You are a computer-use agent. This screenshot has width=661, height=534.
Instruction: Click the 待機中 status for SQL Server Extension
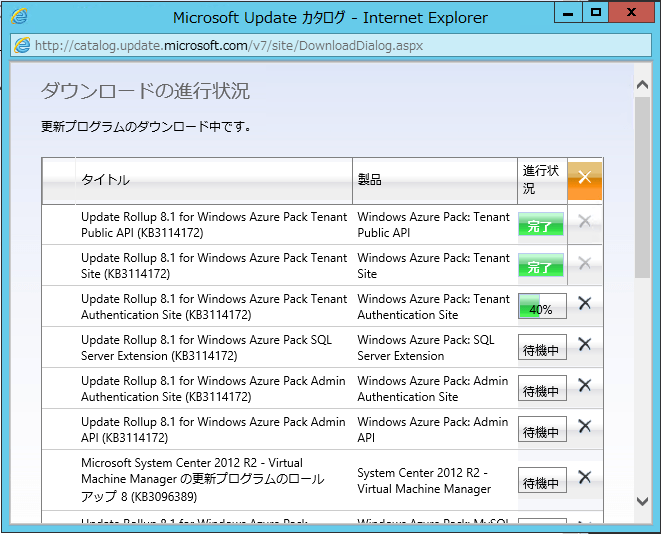click(542, 347)
